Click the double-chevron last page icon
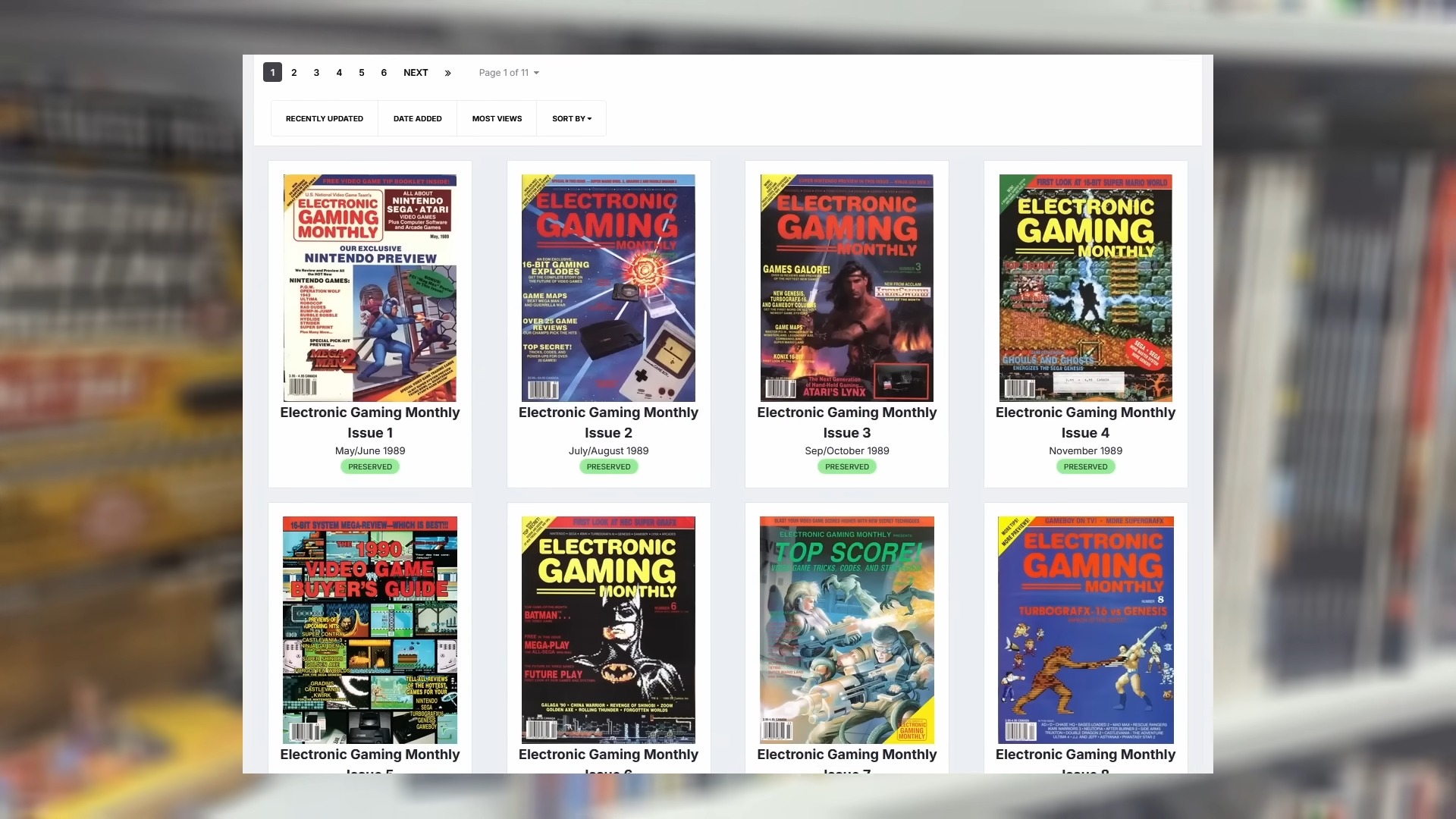 (447, 73)
